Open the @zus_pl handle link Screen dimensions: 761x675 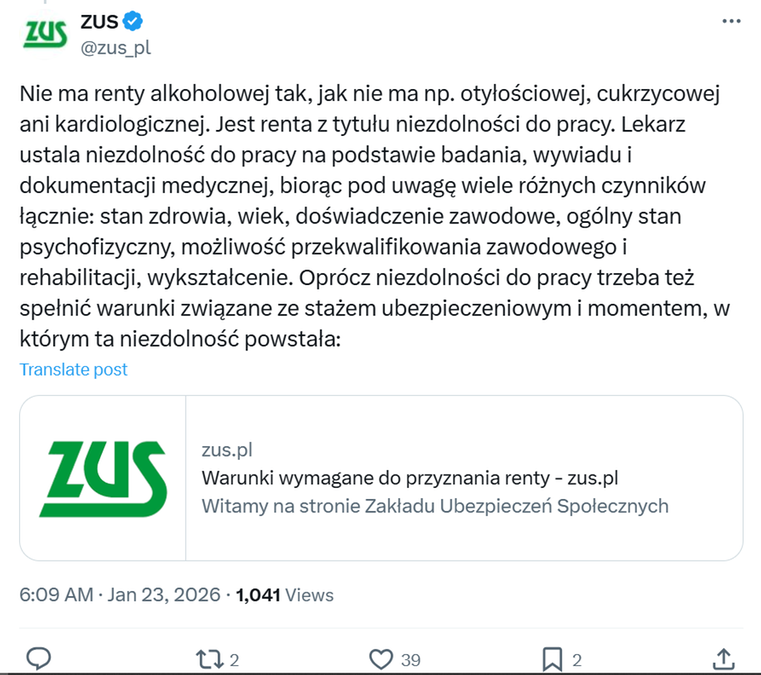click(x=115, y=47)
